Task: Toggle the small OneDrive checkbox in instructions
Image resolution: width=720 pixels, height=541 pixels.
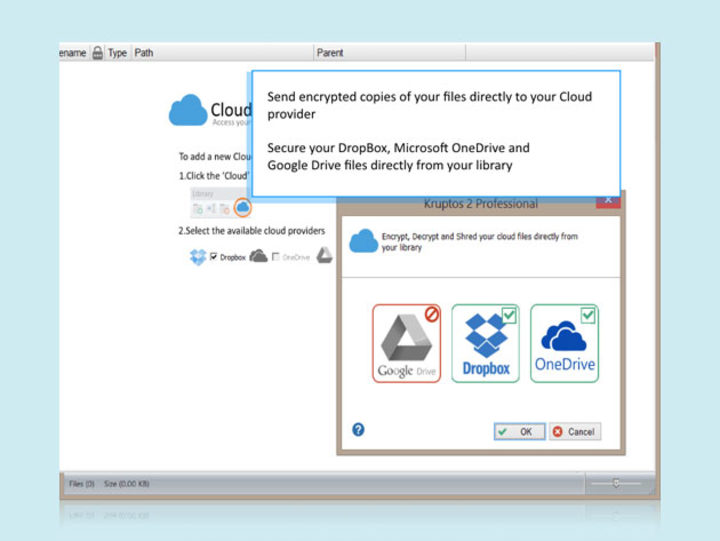Action: [x=276, y=257]
